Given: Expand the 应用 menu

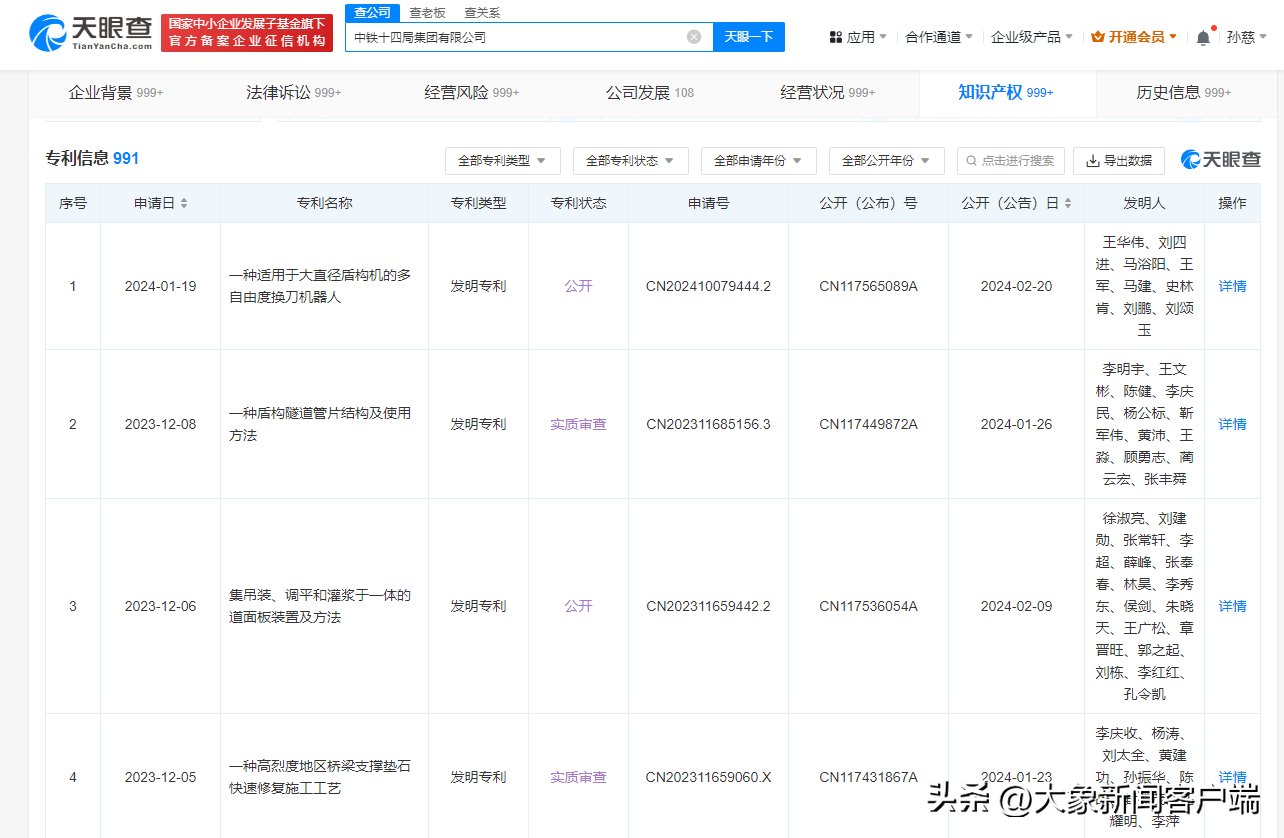Looking at the screenshot, I should (x=858, y=37).
